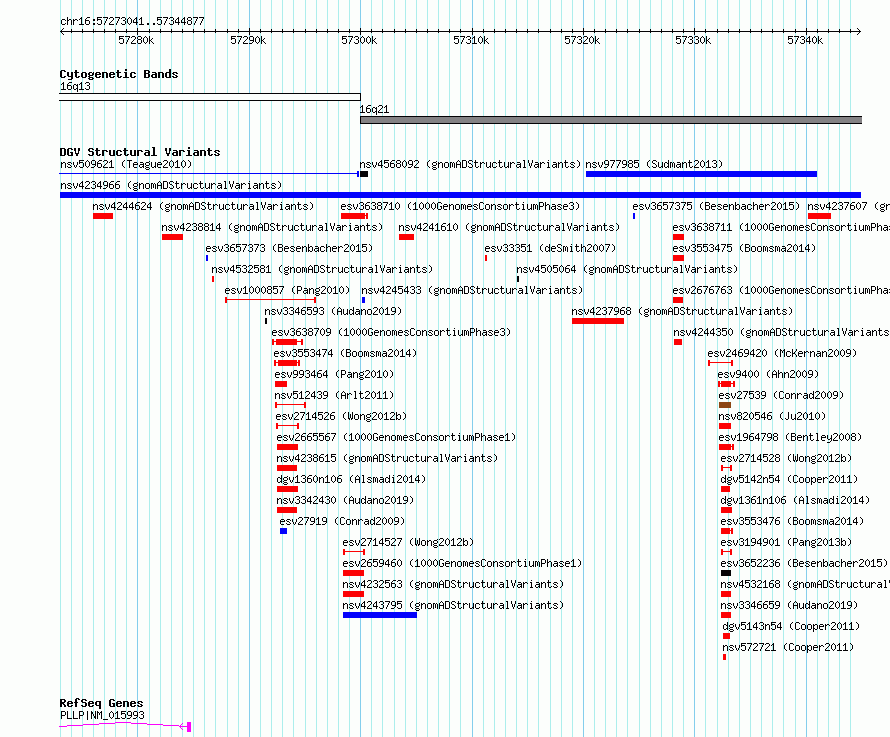Image resolution: width=890 pixels, height=737 pixels.
Task: Click esv2714526 (Wong2012b) label
Action: tap(341, 416)
